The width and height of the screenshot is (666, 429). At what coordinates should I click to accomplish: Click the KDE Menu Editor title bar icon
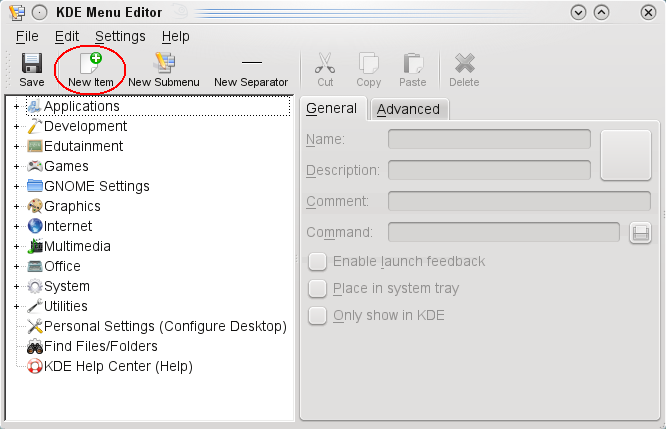click(x=17, y=12)
